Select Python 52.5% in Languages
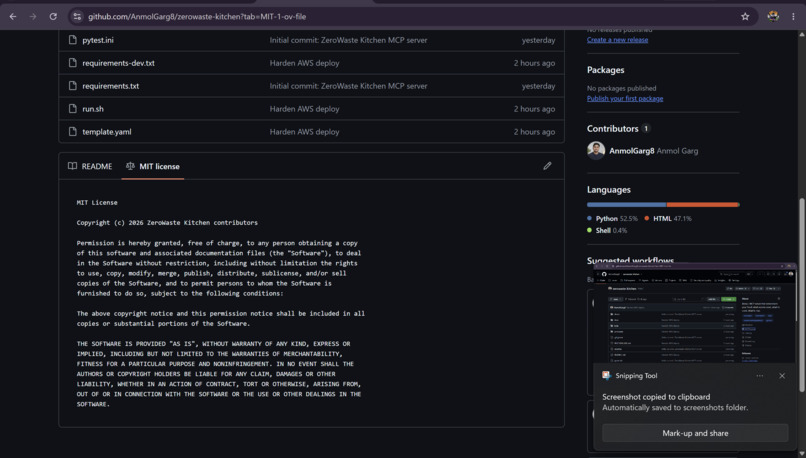The height and width of the screenshot is (458, 806). (x=612, y=218)
